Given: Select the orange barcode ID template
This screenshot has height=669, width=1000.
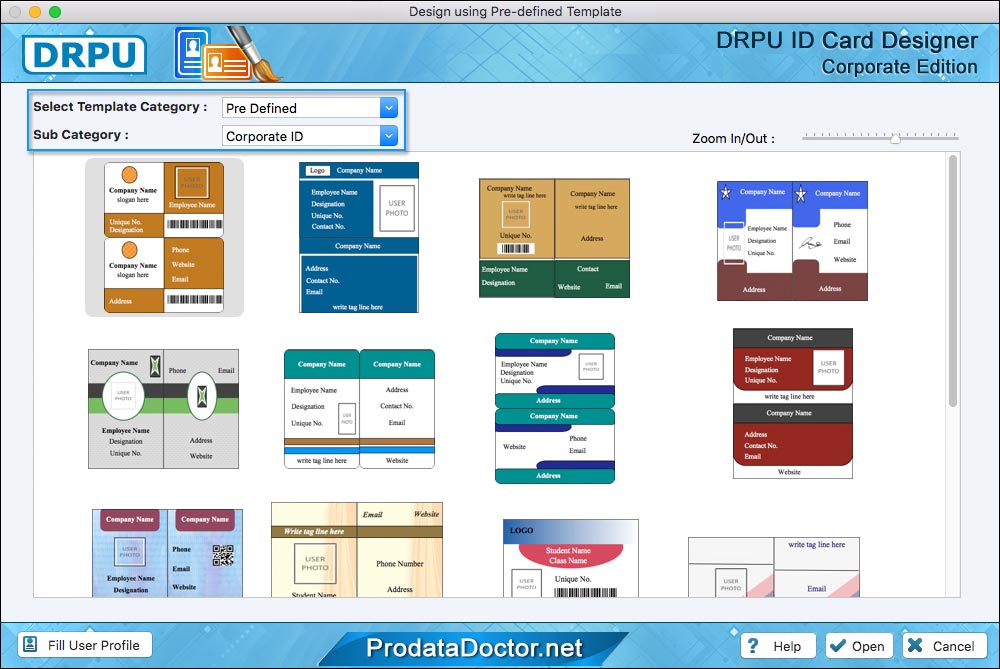Looking at the screenshot, I should point(164,237).
